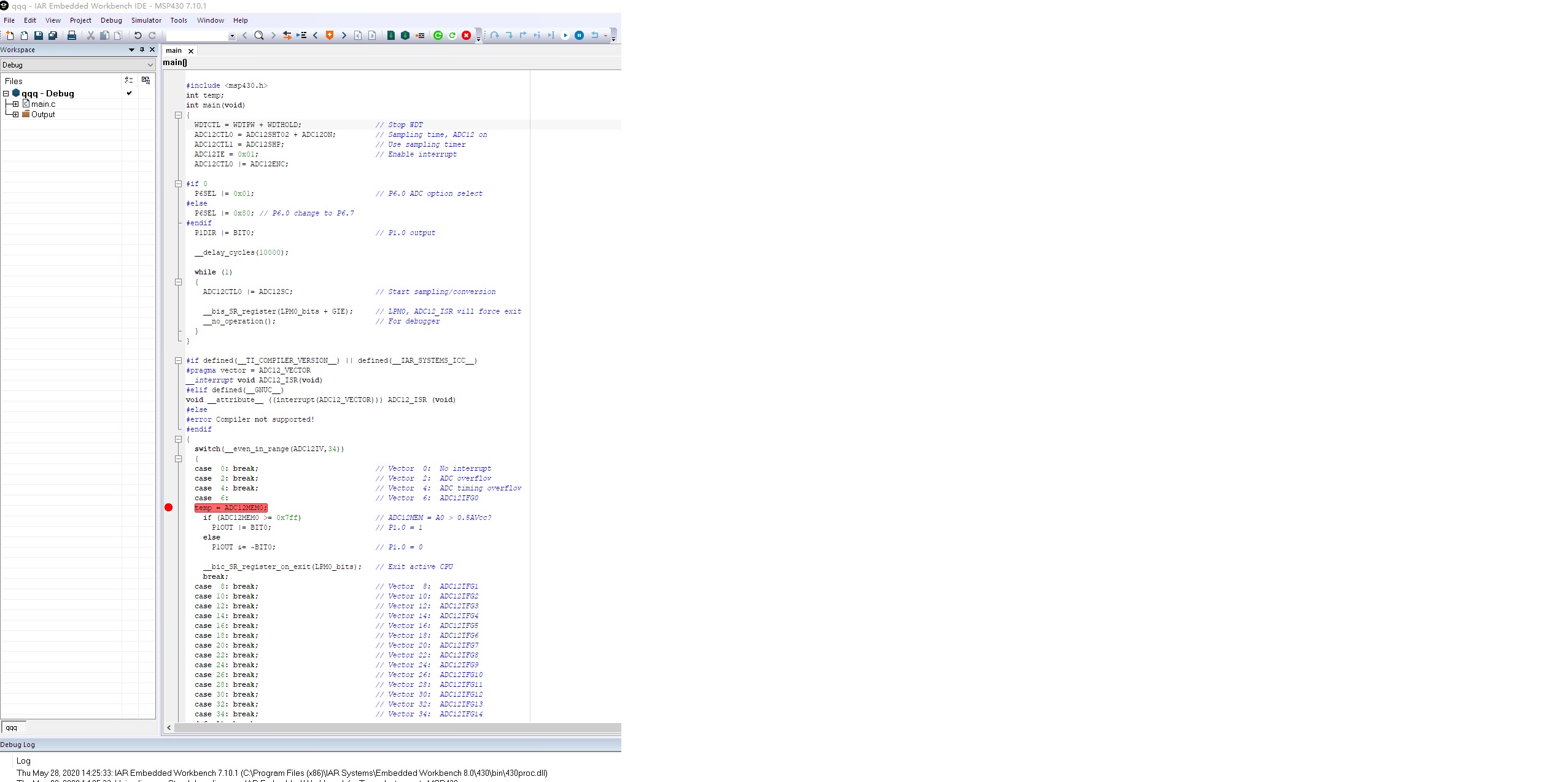Screen dimensions: 1568x782
Task: Click the Step Out debug icon
Action: click(523, 36)
